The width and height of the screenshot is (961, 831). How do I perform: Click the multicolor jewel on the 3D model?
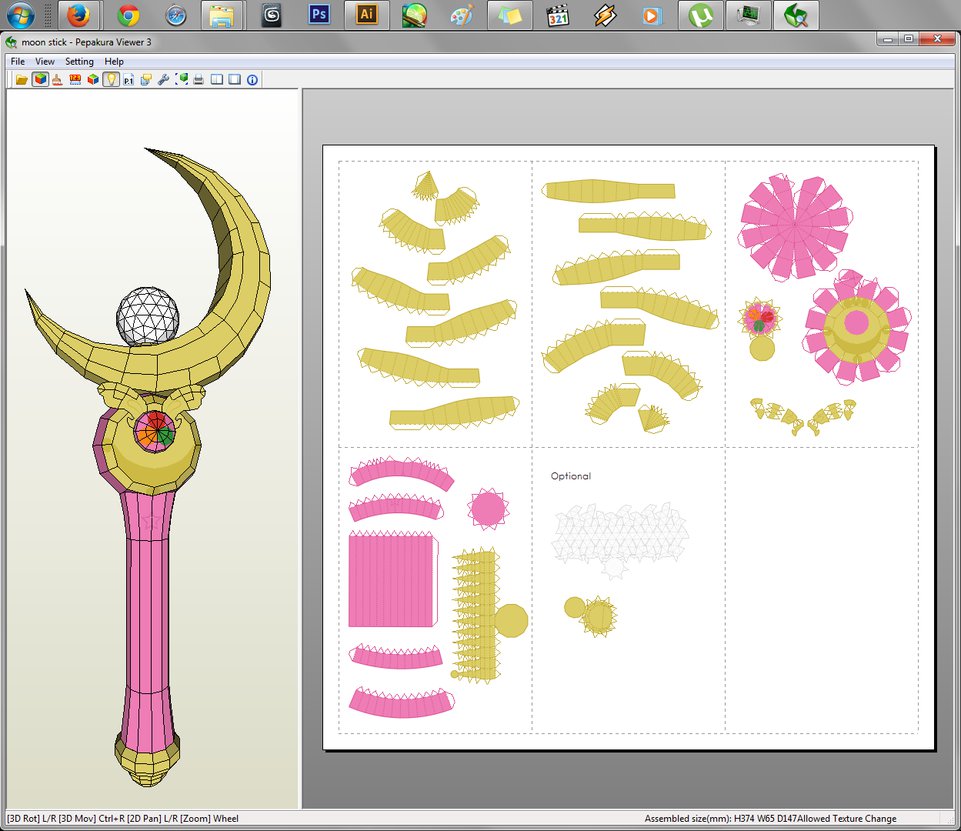[156, 431]
